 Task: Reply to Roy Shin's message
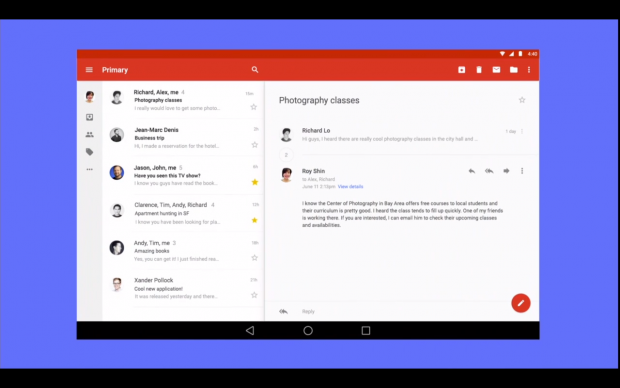coord(472,171)
